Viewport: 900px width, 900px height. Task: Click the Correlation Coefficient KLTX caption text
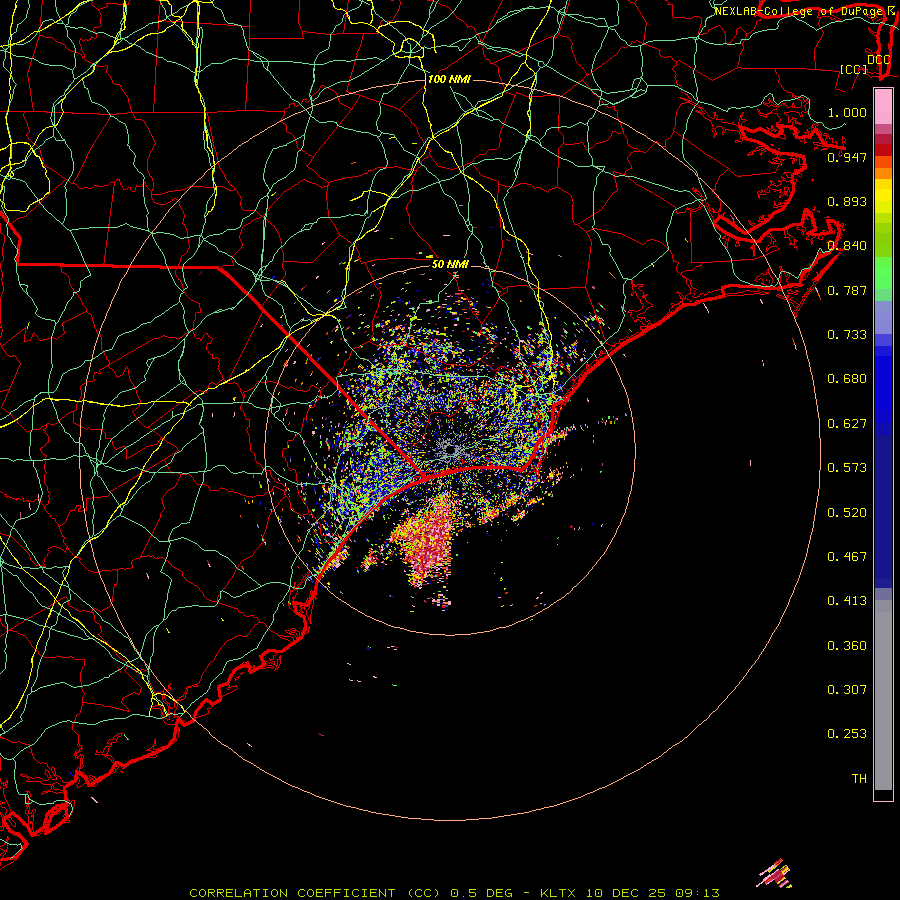454,893
